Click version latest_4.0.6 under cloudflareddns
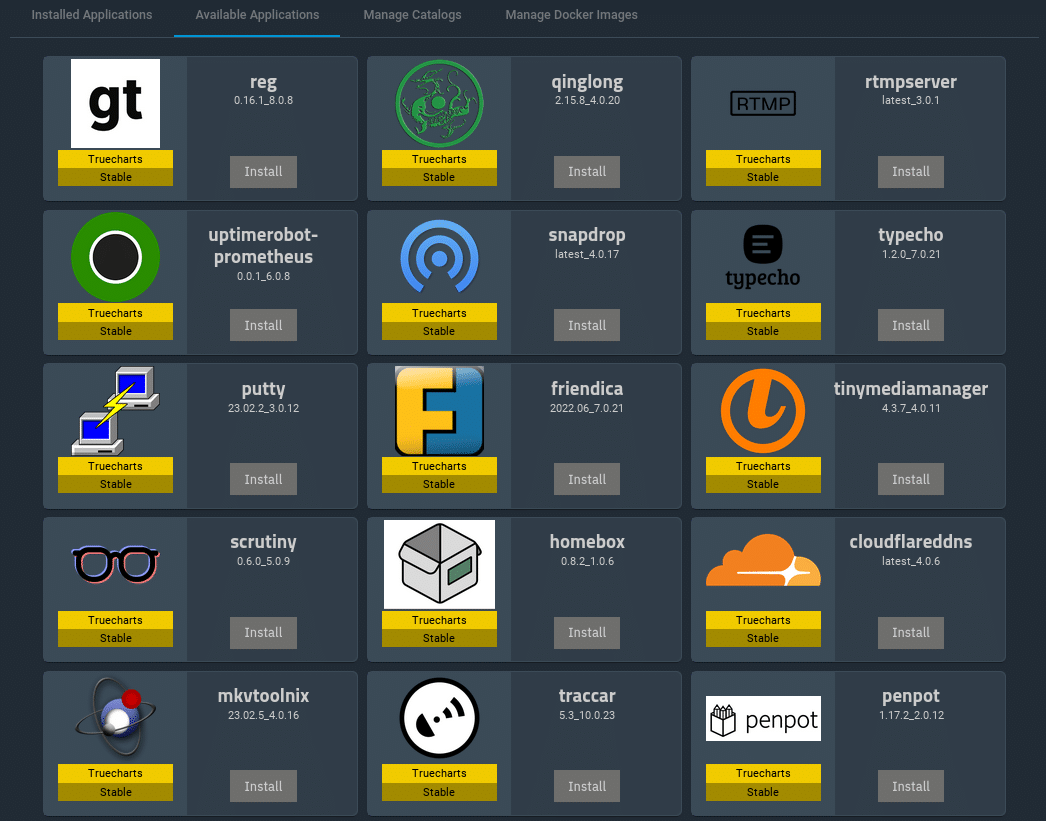 point(911,561)
